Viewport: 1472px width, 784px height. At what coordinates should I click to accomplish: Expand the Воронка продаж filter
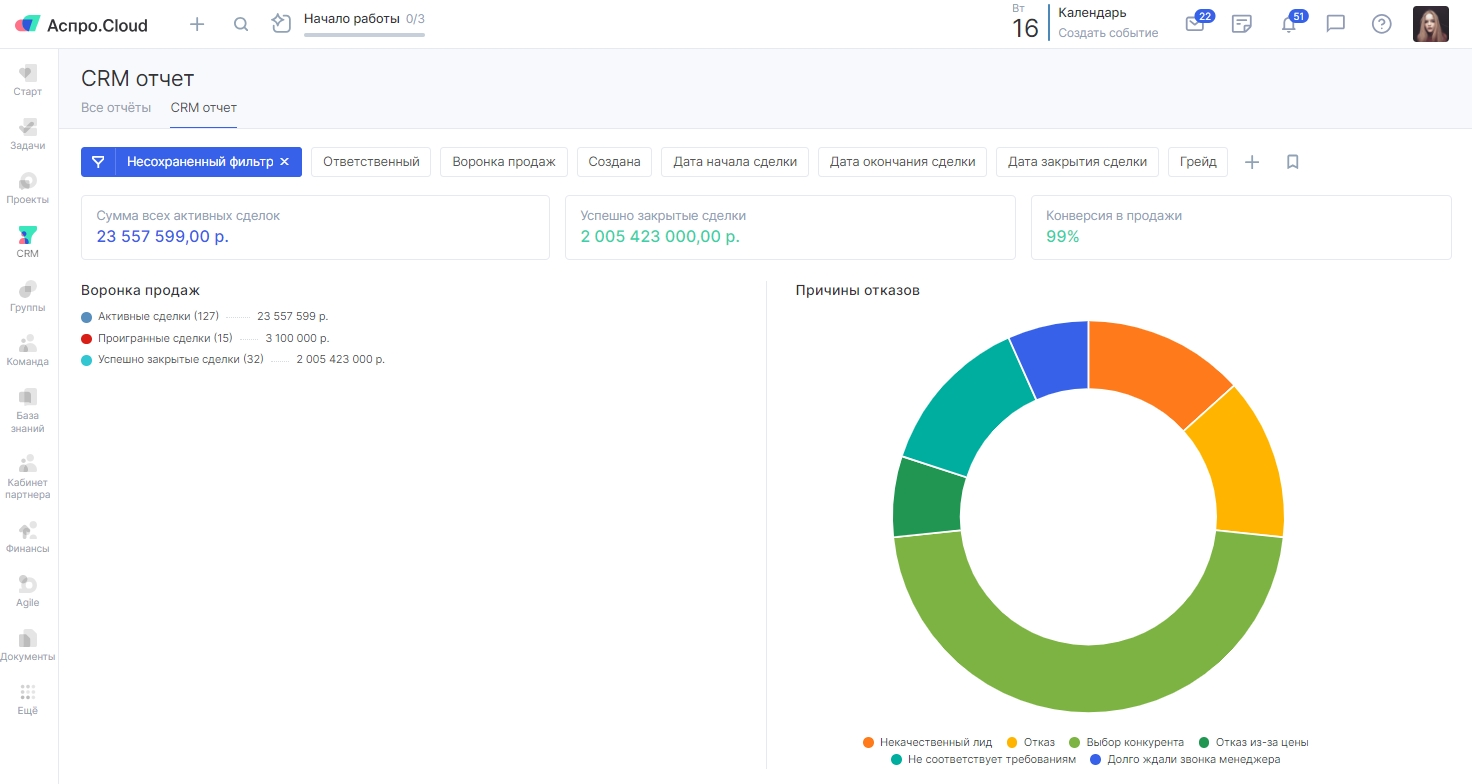(x=504, y=162)
